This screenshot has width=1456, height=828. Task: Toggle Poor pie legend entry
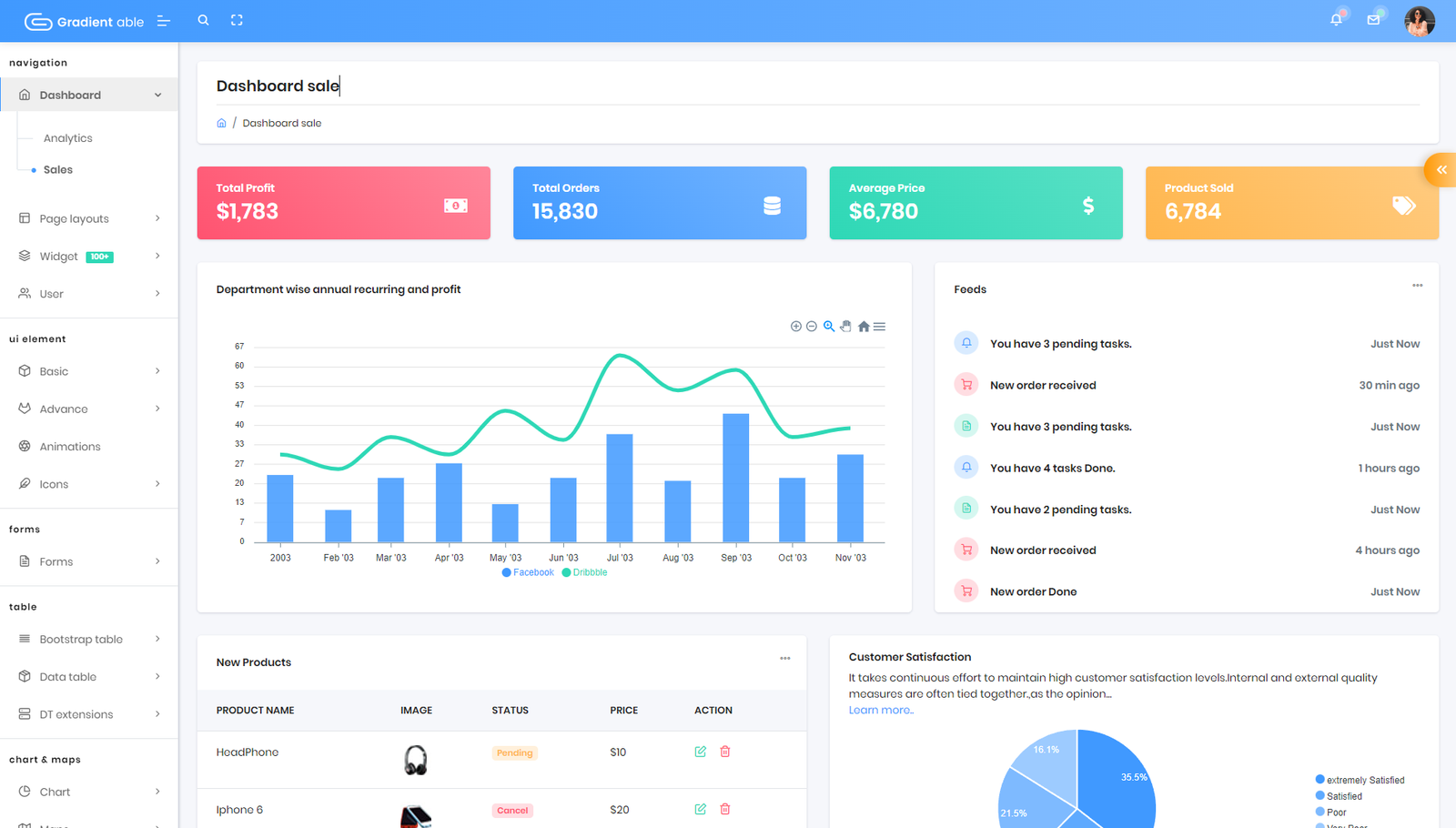tap(1330, 812)
